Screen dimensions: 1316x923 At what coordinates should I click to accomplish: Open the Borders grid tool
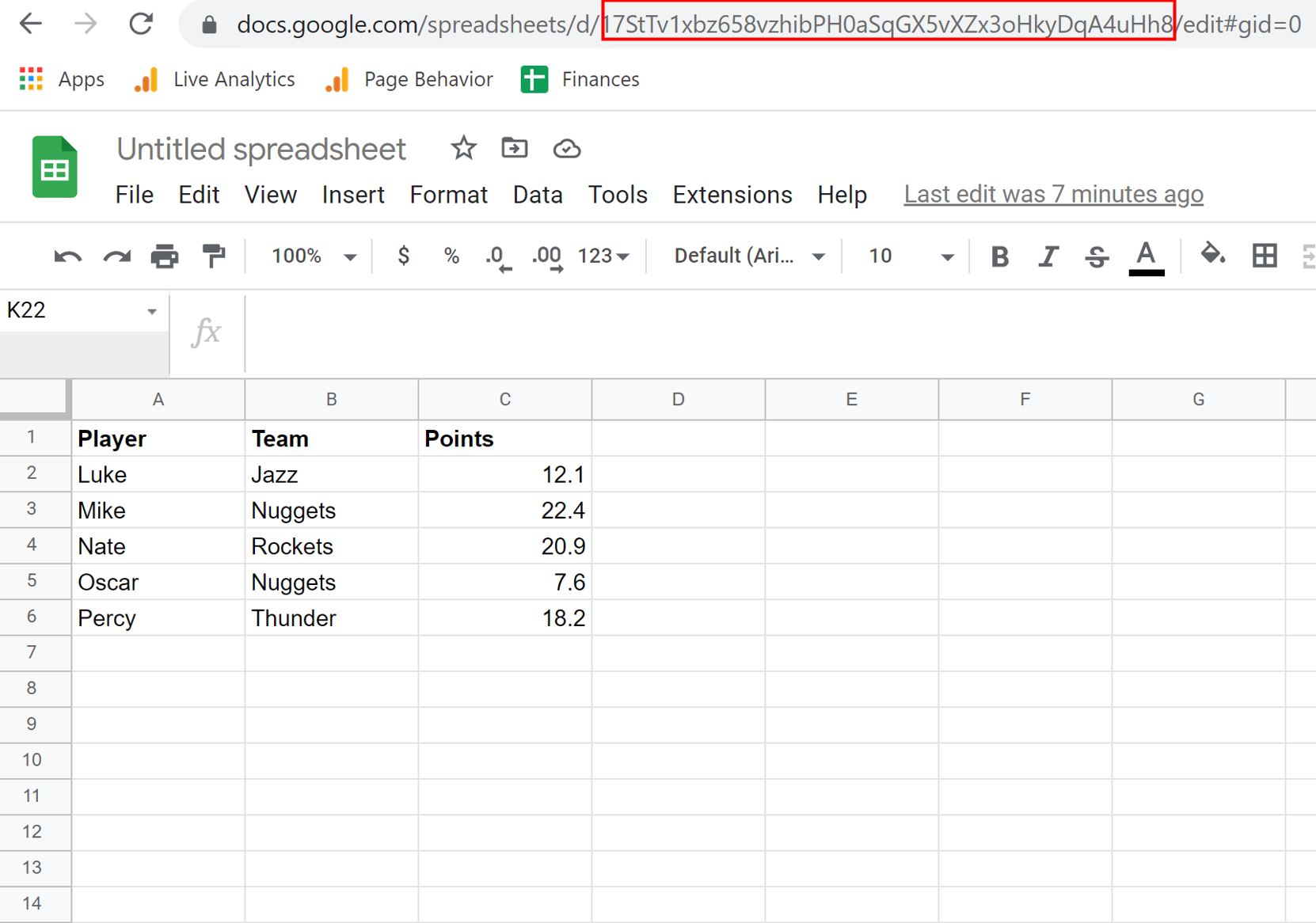pyautogui.click(x=1265, y=256)
